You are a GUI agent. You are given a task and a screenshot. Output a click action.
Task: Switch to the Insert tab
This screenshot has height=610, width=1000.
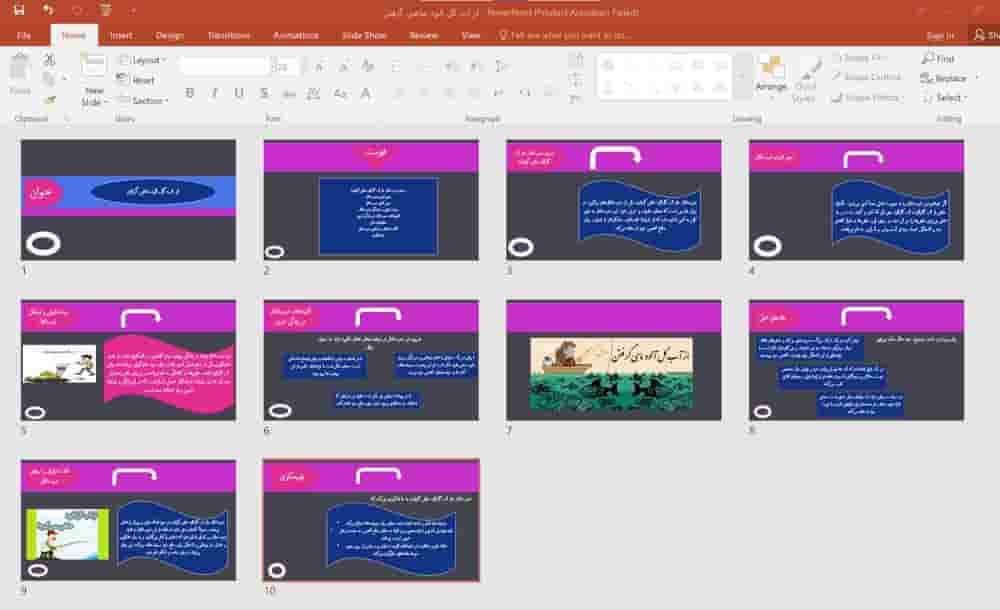[x=121, y=35]
